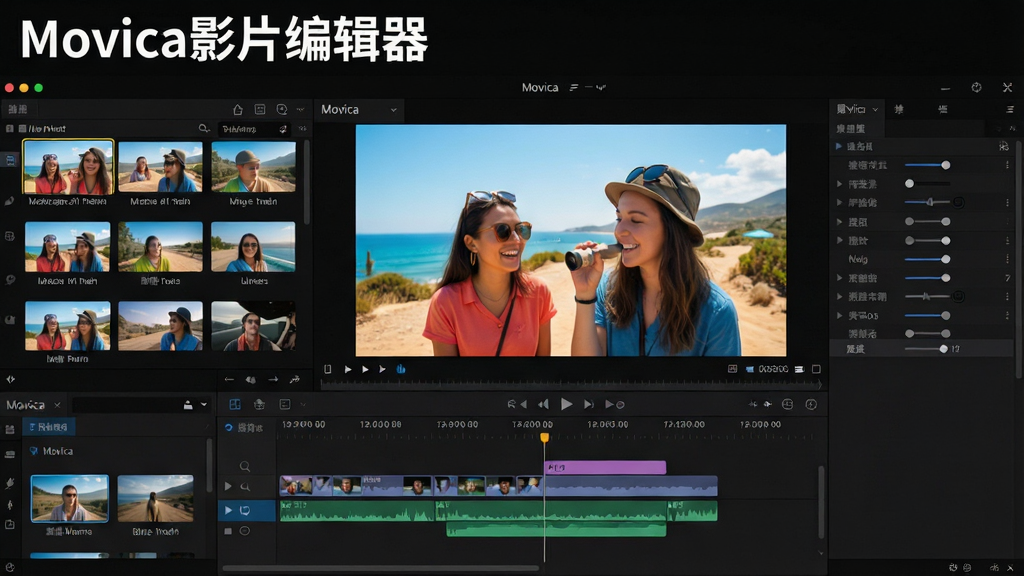Open the camera icon in the left sidebar
Image resolution: width=1024 pixels, height=576 pixels.
click(10, 320)
